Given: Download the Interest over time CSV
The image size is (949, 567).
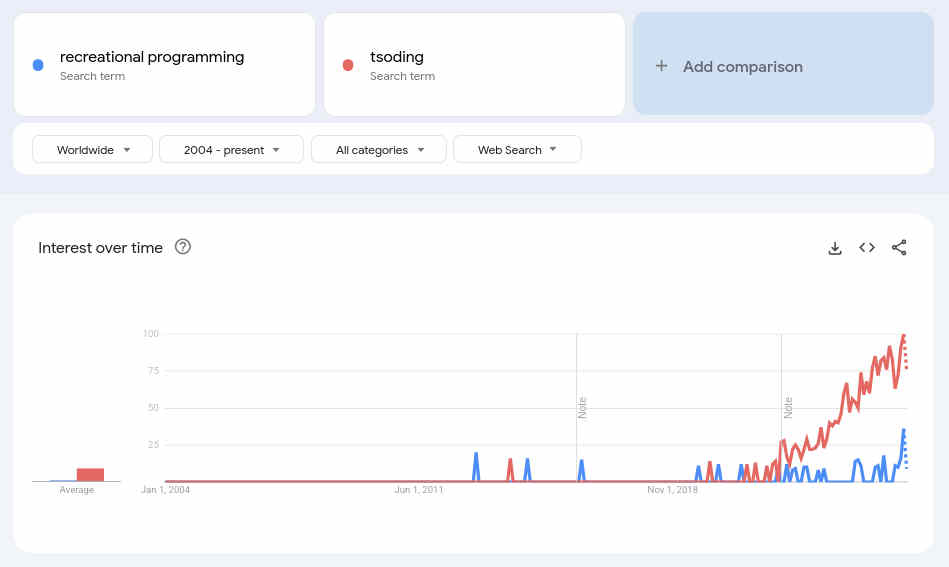Looking at the screenshot, I should click(x=835, y=248).
